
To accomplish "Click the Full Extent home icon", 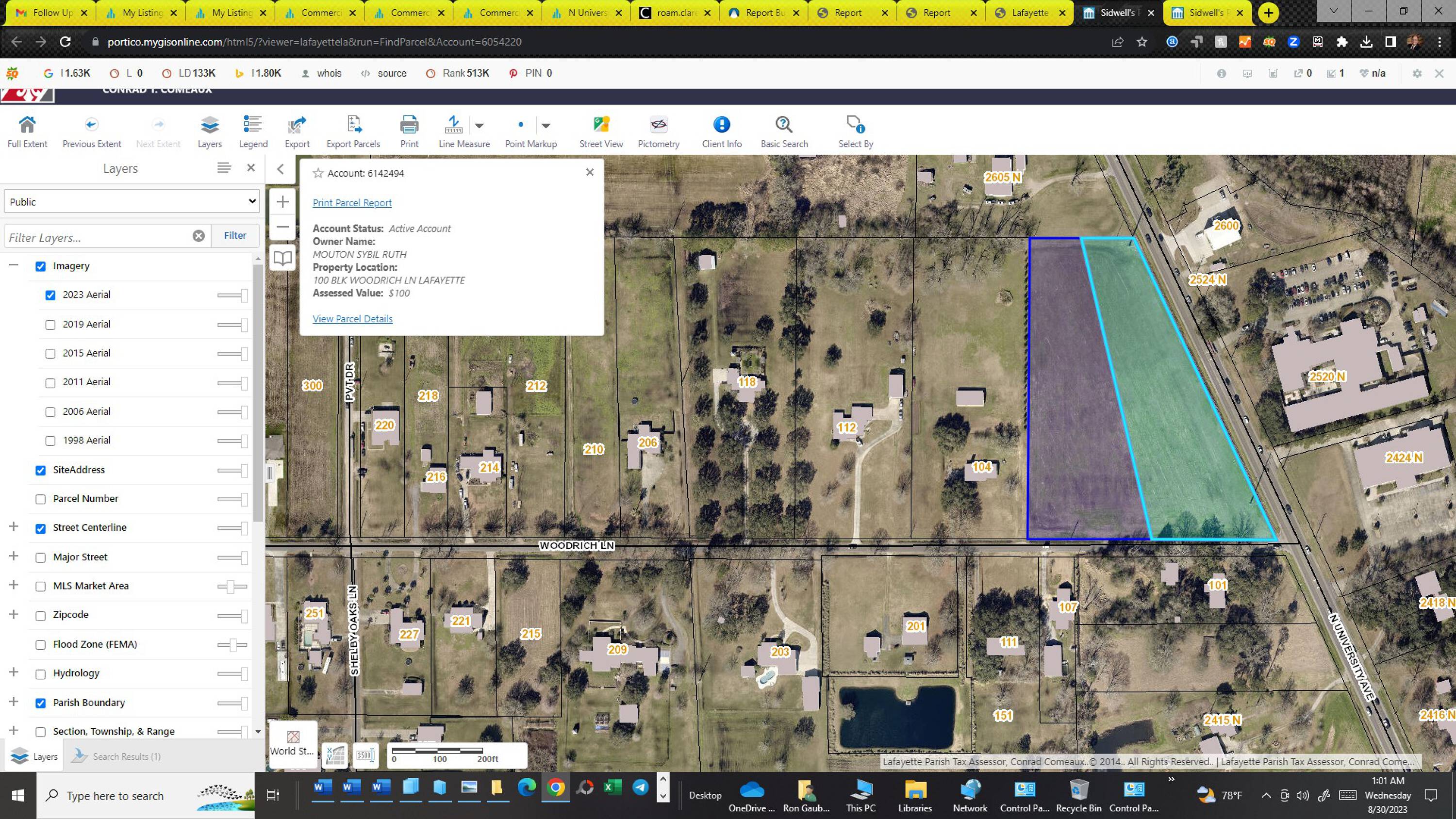I will (27, 125).
